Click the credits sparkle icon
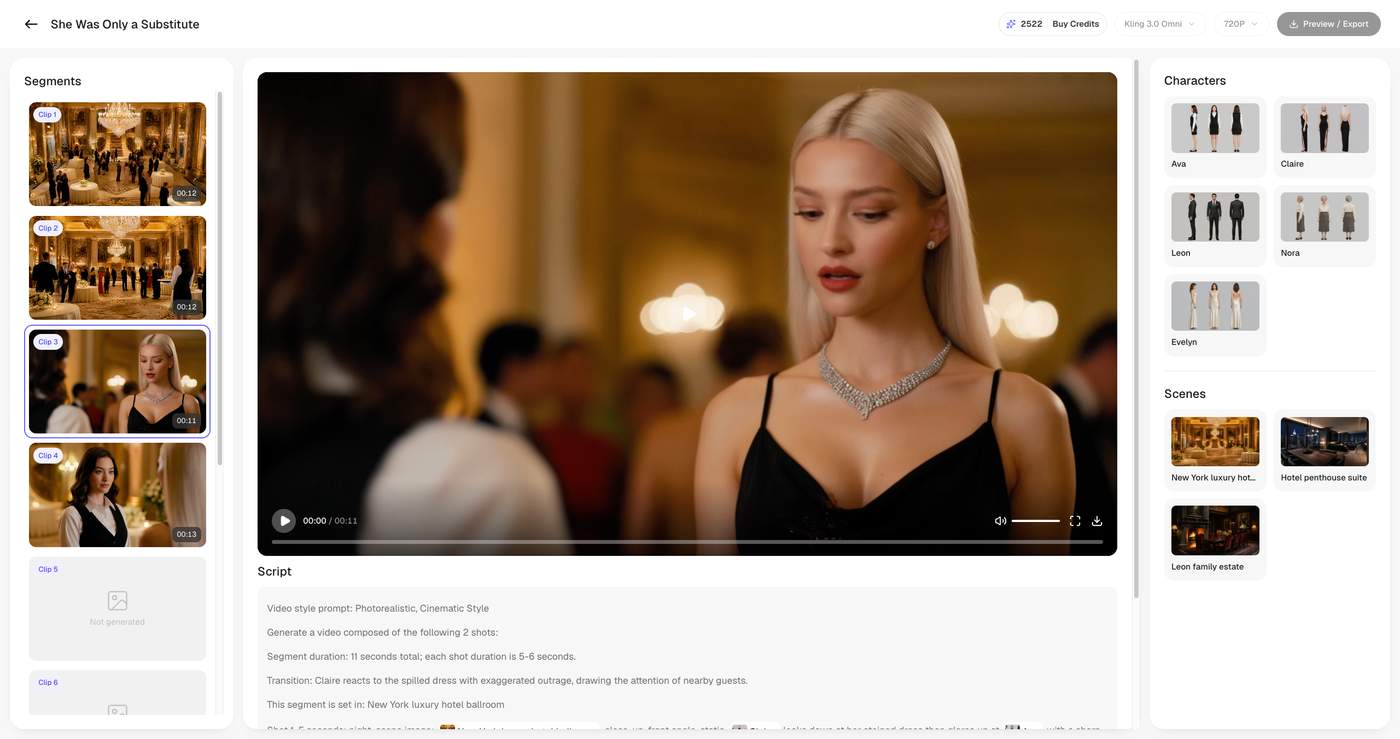The image size is (1400, 739). point(1011,24)
